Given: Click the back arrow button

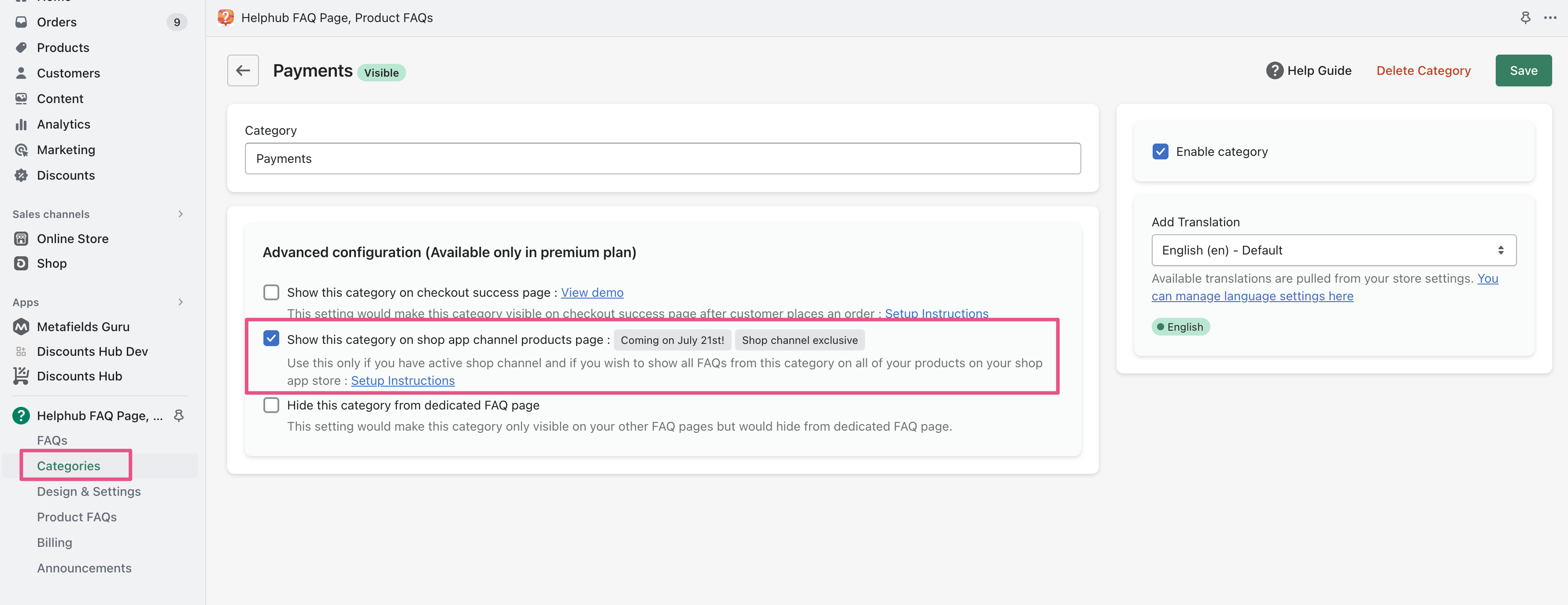Looking at the screenshot, I should pyautogui.click(x=243, y=70).
